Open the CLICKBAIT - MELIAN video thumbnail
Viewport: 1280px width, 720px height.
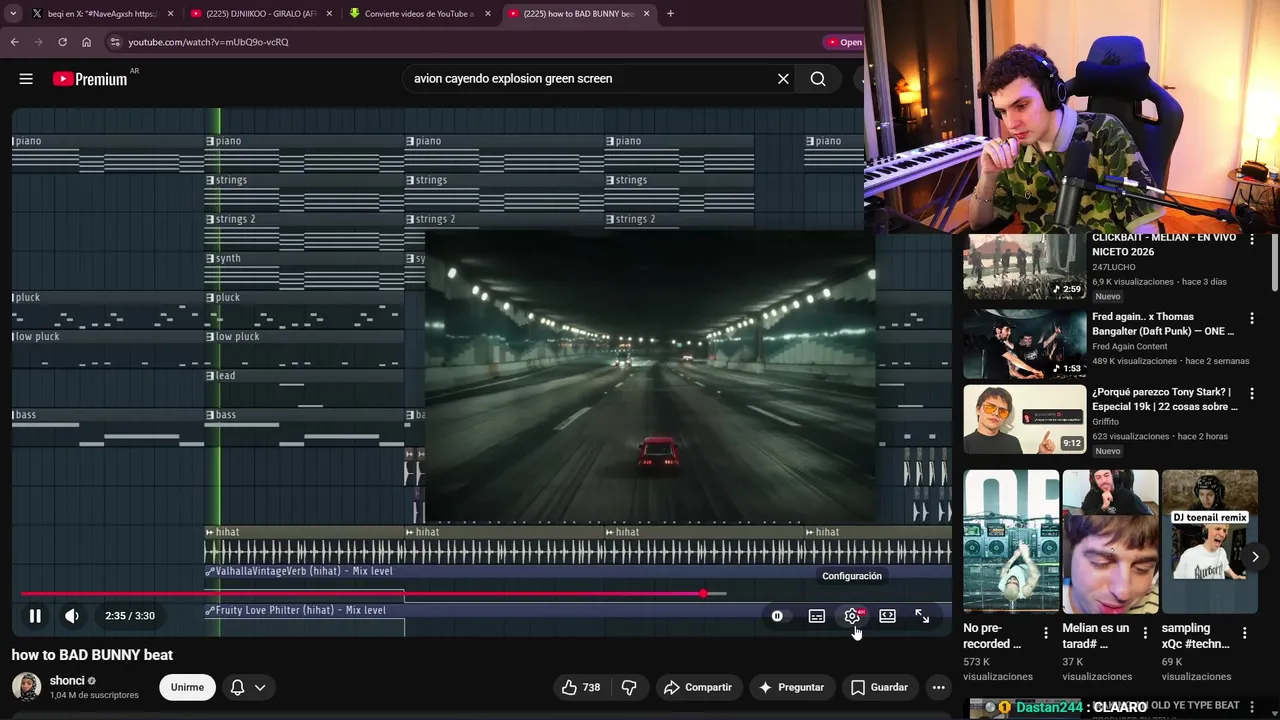pyautogui.click(x=1025, y=266)
